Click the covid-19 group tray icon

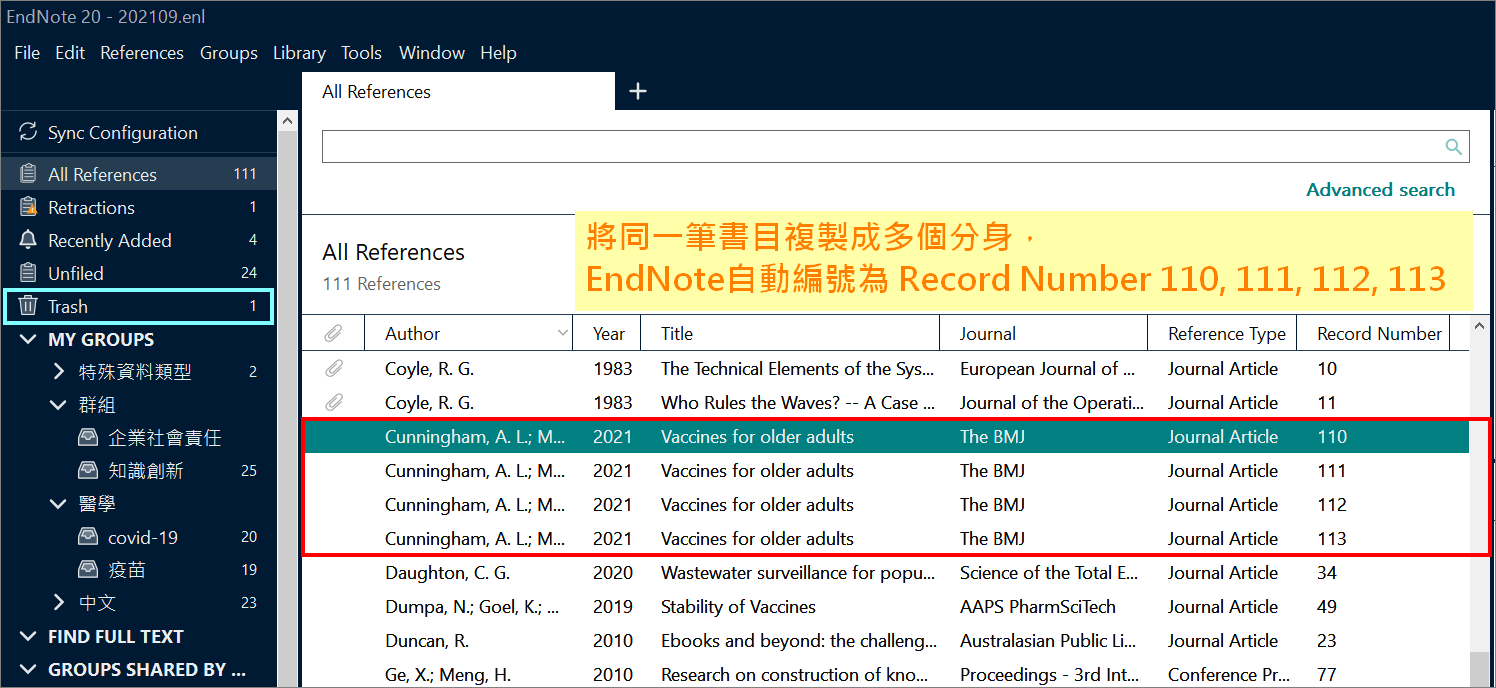pyautogui.click(x=89, y=537)
